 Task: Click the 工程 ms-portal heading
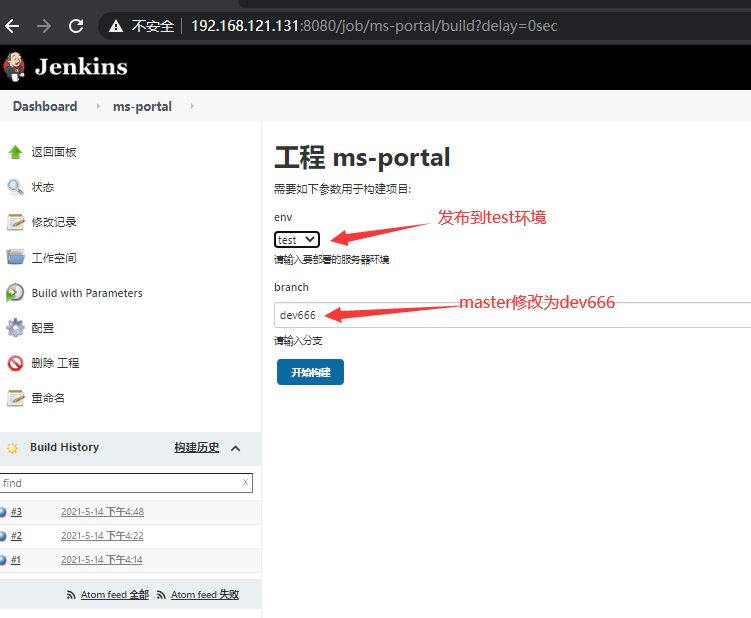(x=362, y=158)
